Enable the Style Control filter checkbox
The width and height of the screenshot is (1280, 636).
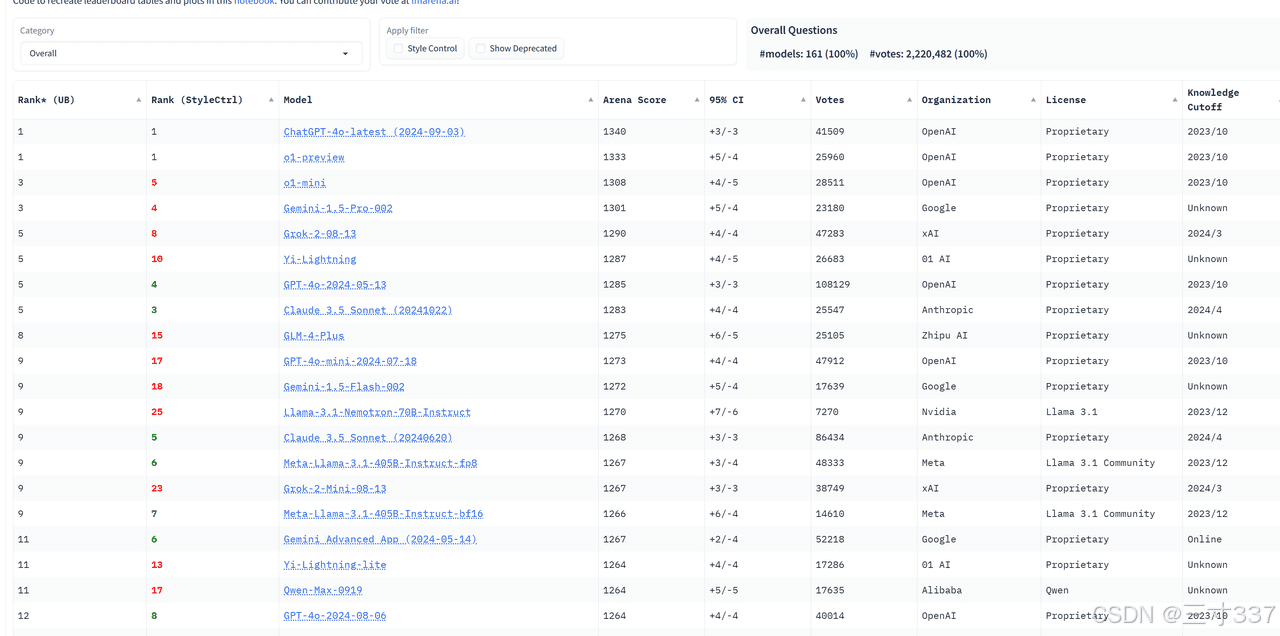399,48
